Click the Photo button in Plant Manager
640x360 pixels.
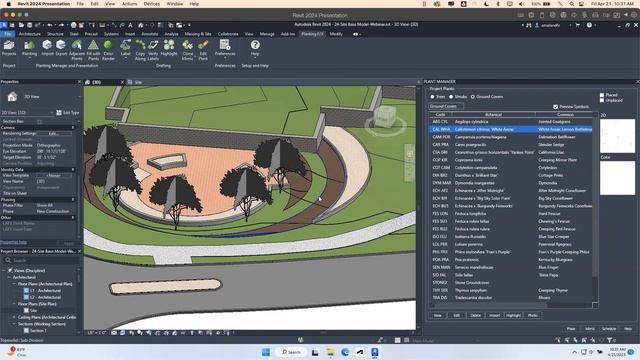533,316
